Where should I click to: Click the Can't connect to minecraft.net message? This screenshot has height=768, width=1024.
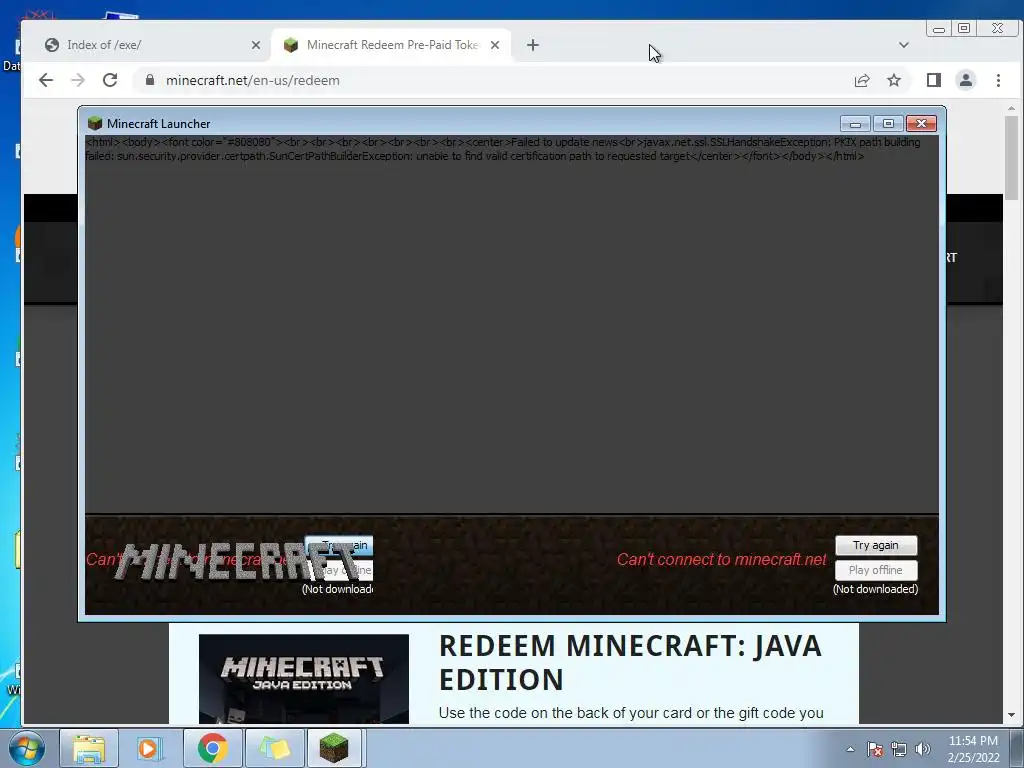(x=722, y=560)
